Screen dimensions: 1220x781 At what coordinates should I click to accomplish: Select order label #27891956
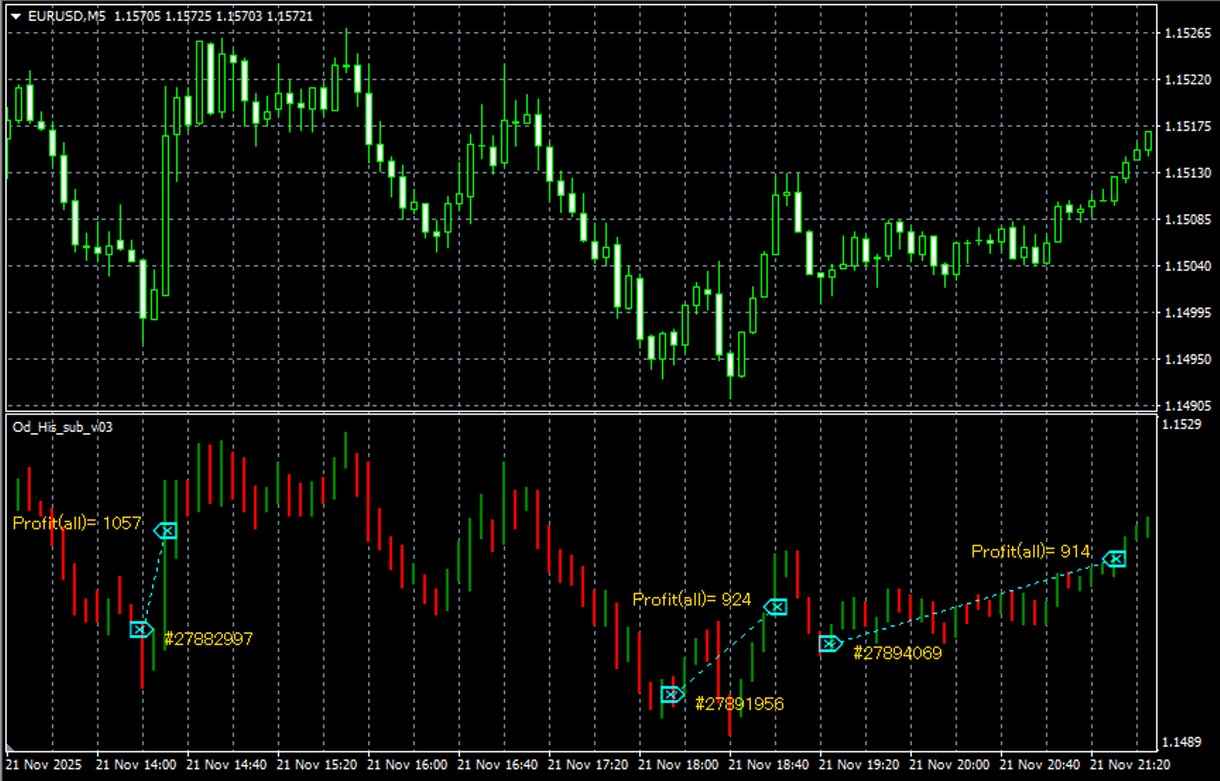tap(738, 703)
